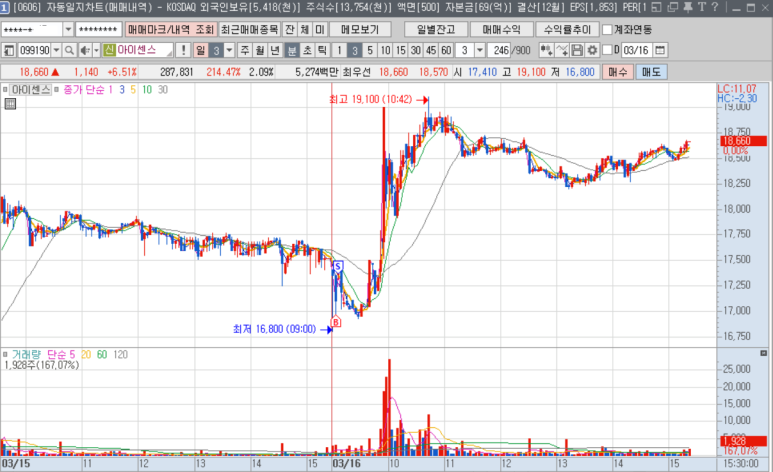Image resolution: width=773 pixels, height=472 pixels.
Task: Switch chart to 일 daily period
Action: click(x=201, y=50)
